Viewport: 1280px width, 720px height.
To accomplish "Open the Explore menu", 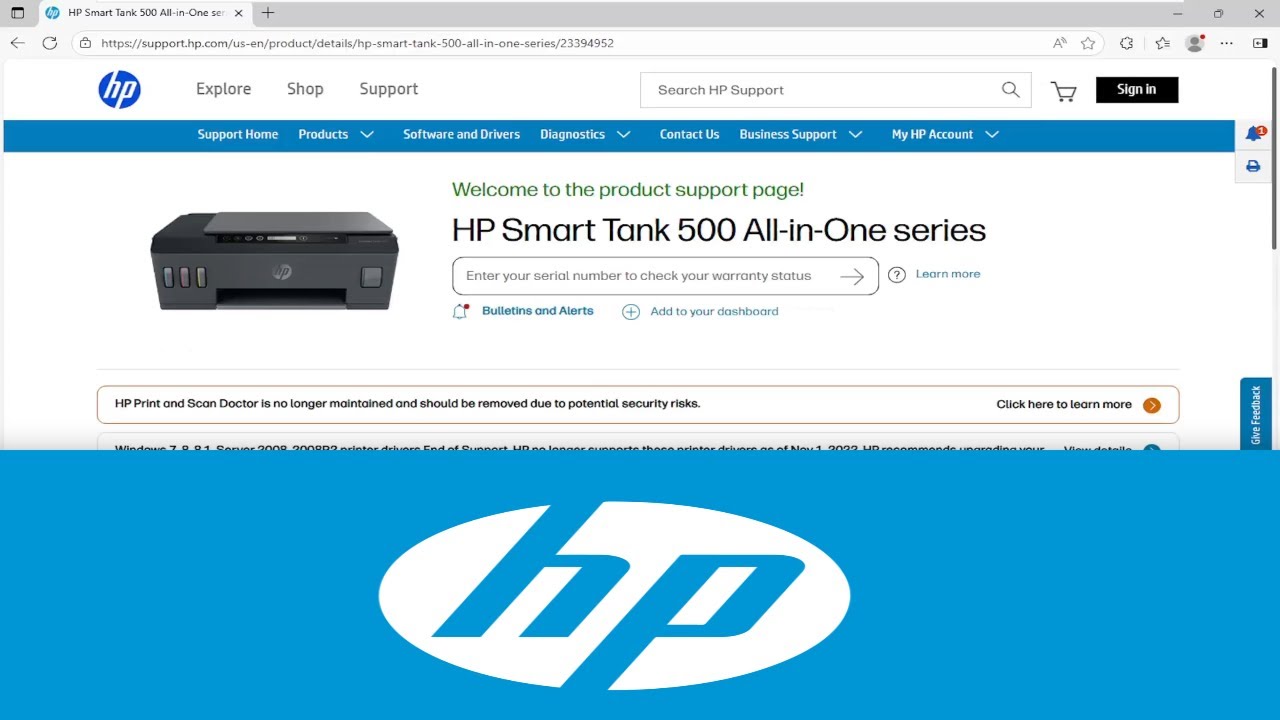I will pos(223,89).
